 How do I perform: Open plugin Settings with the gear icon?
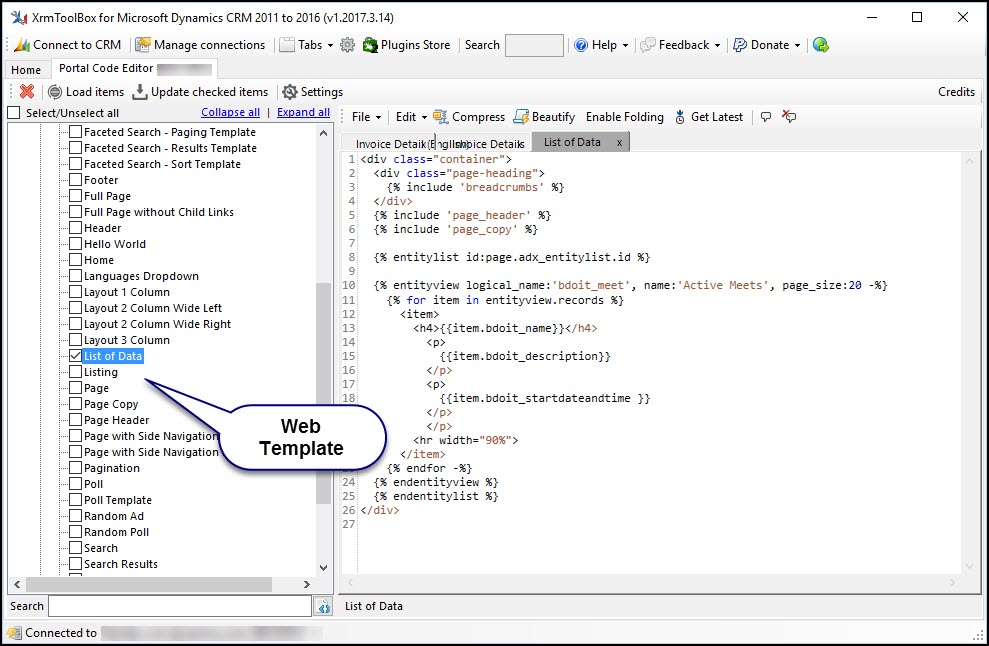pos(288,91)
